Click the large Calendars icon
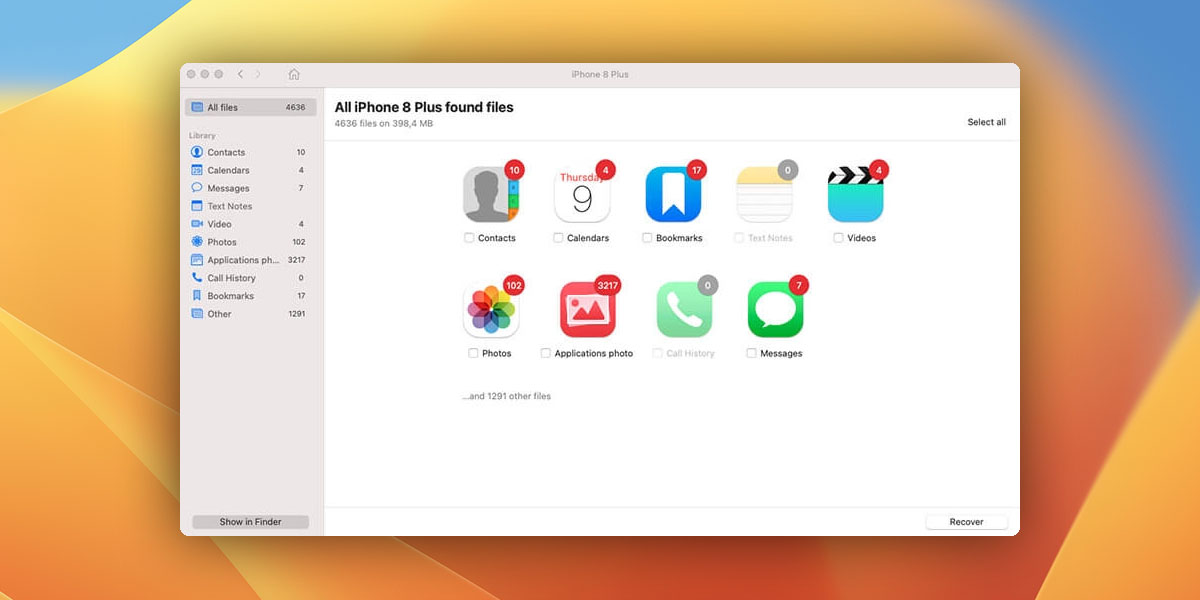 tap(582, 194)
